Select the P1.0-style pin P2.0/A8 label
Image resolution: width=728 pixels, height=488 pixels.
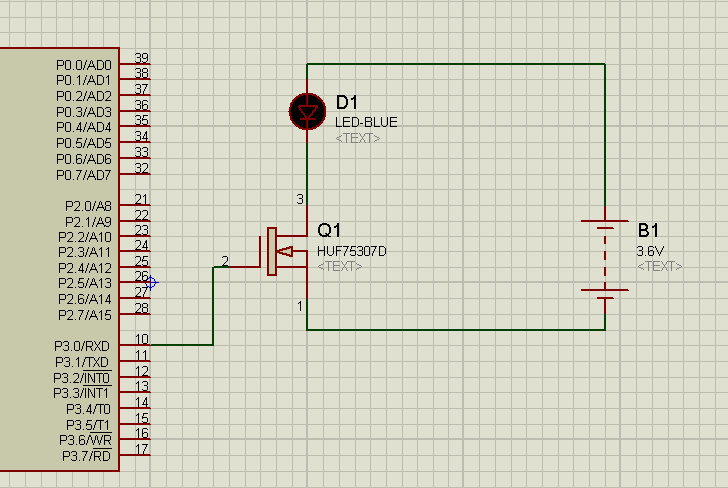[x=89, y=205]
